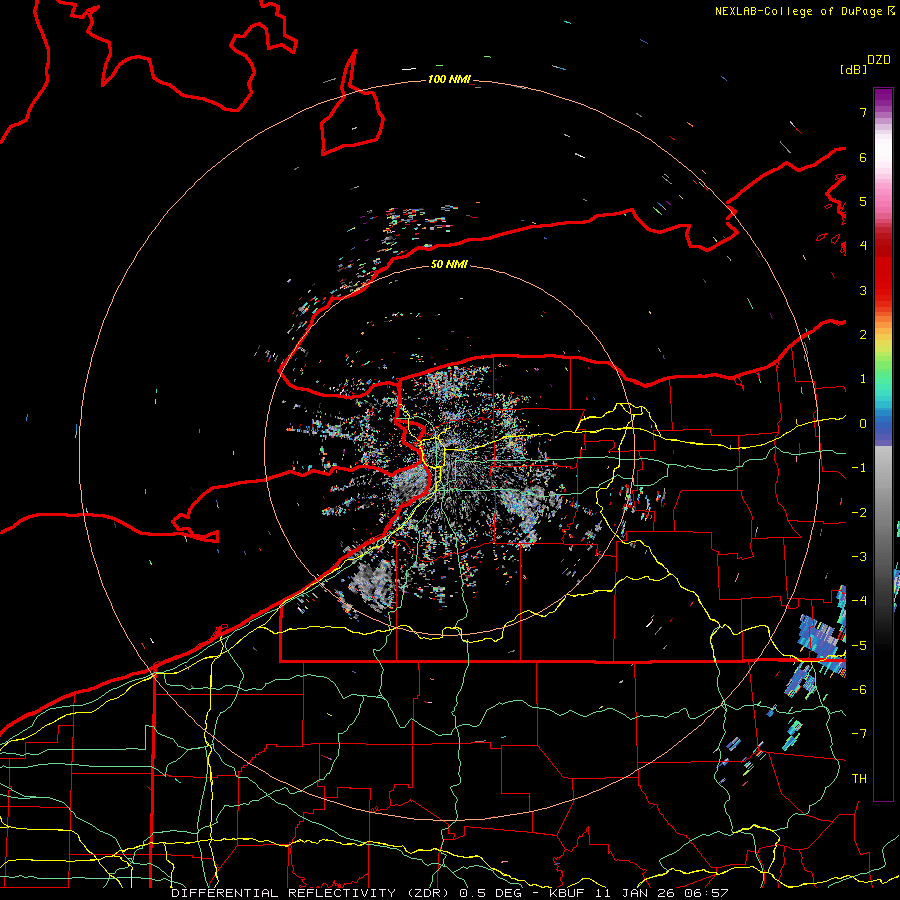Click the -5 dB value on legend
Viewport: 900px width, 900px height.
[859, 646]
